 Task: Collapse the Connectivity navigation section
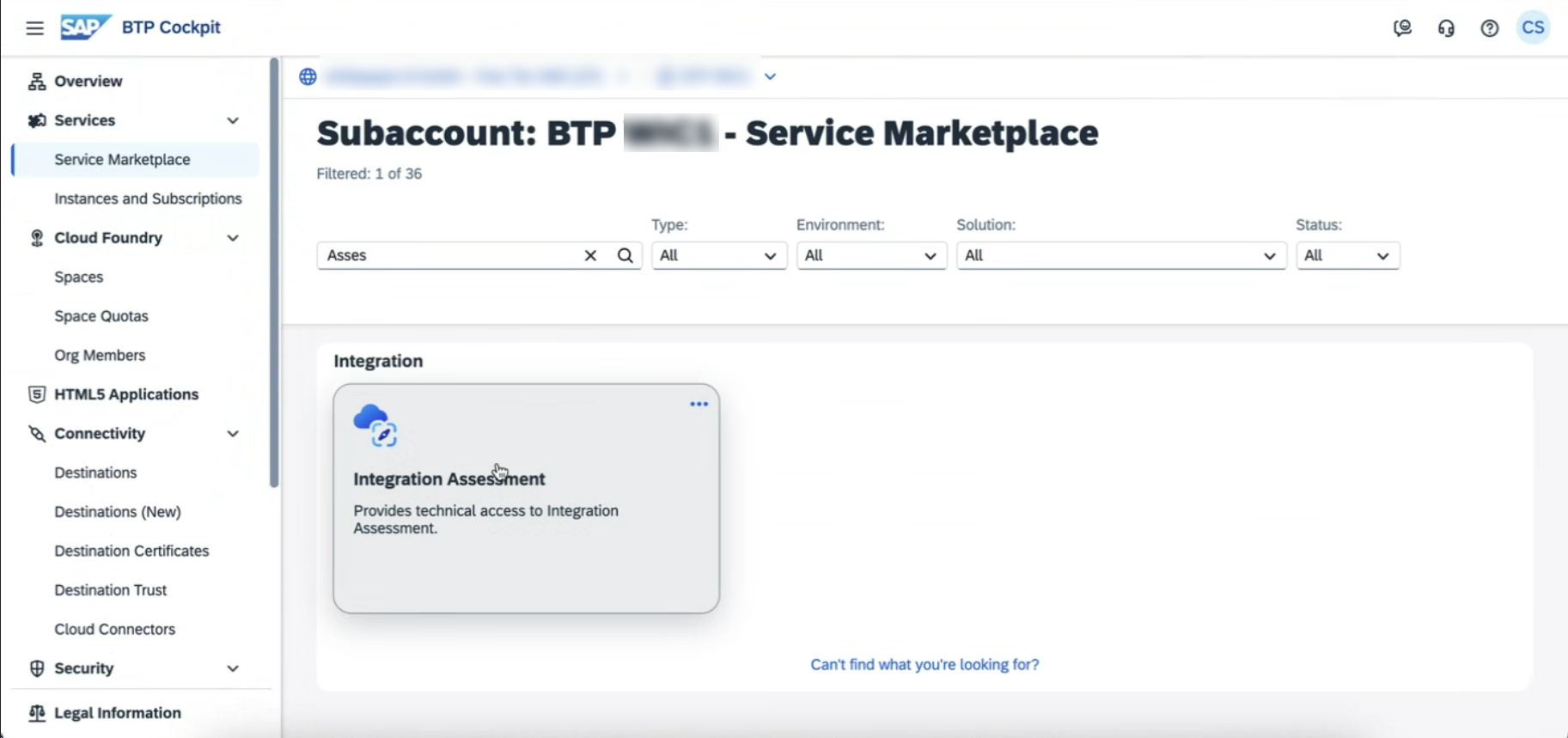click(x=233, y=434)
